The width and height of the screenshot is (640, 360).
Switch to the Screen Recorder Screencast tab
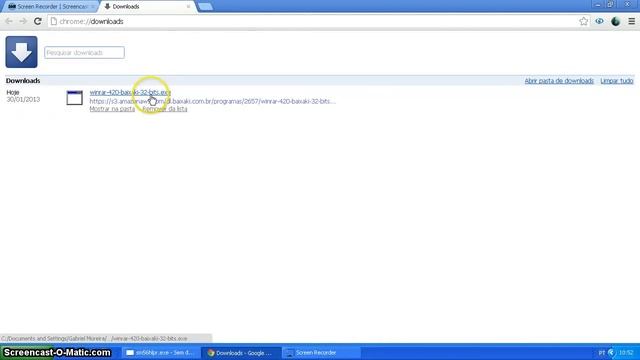pos(51,7)
